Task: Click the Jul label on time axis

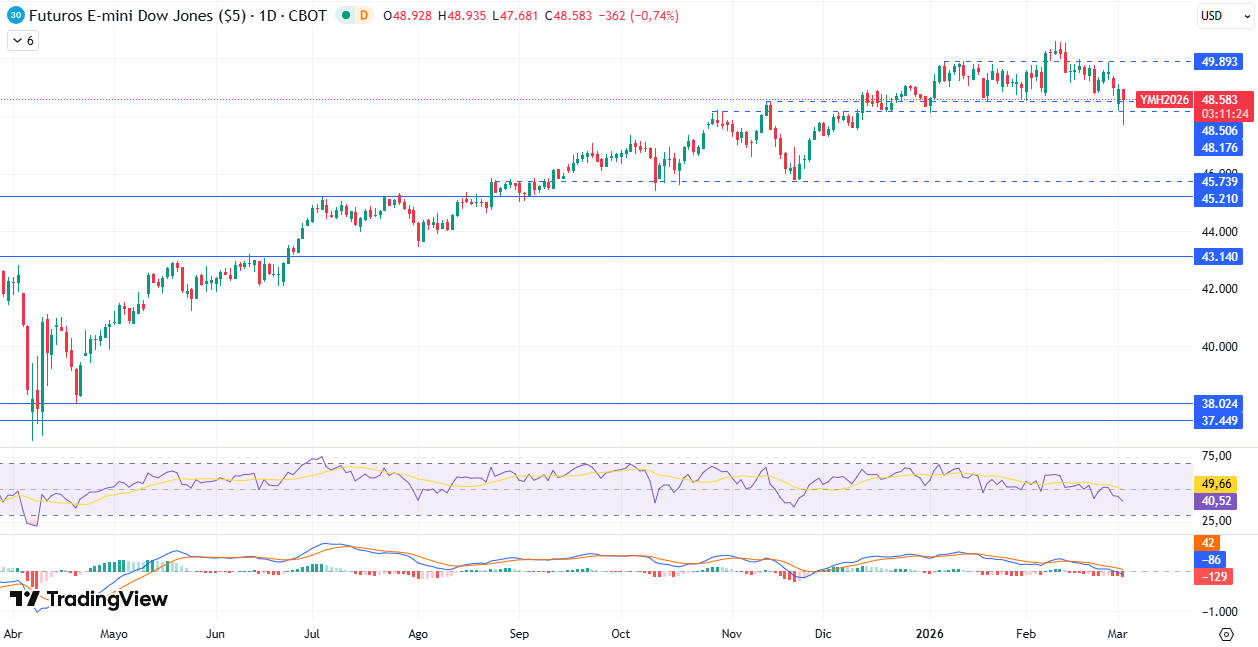Action: [x=312, y=634]
